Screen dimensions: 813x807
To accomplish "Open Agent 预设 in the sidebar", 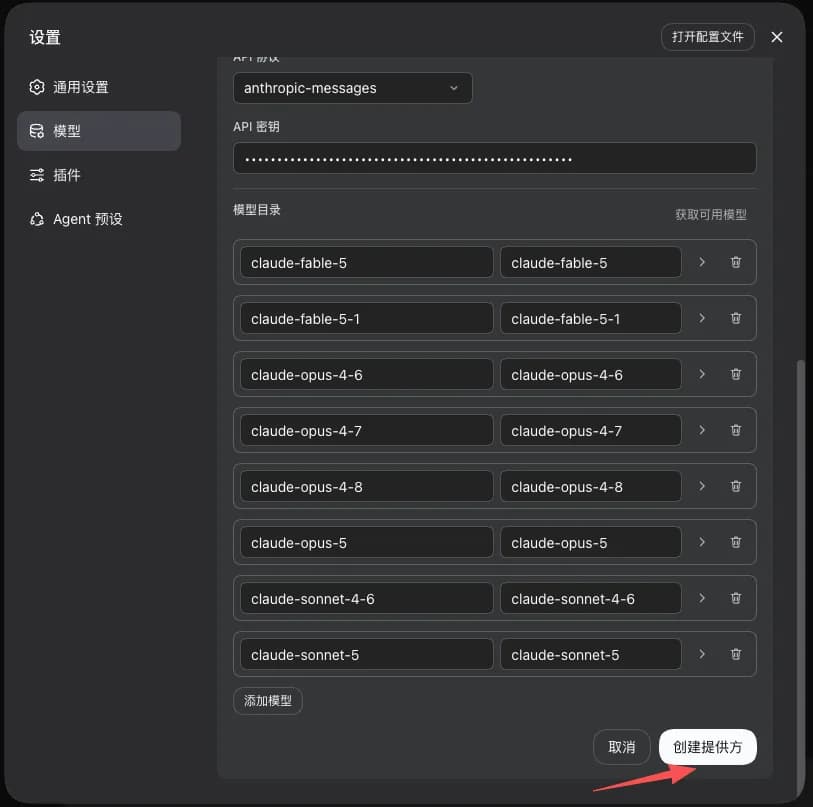I will click(x=99, y=219).
